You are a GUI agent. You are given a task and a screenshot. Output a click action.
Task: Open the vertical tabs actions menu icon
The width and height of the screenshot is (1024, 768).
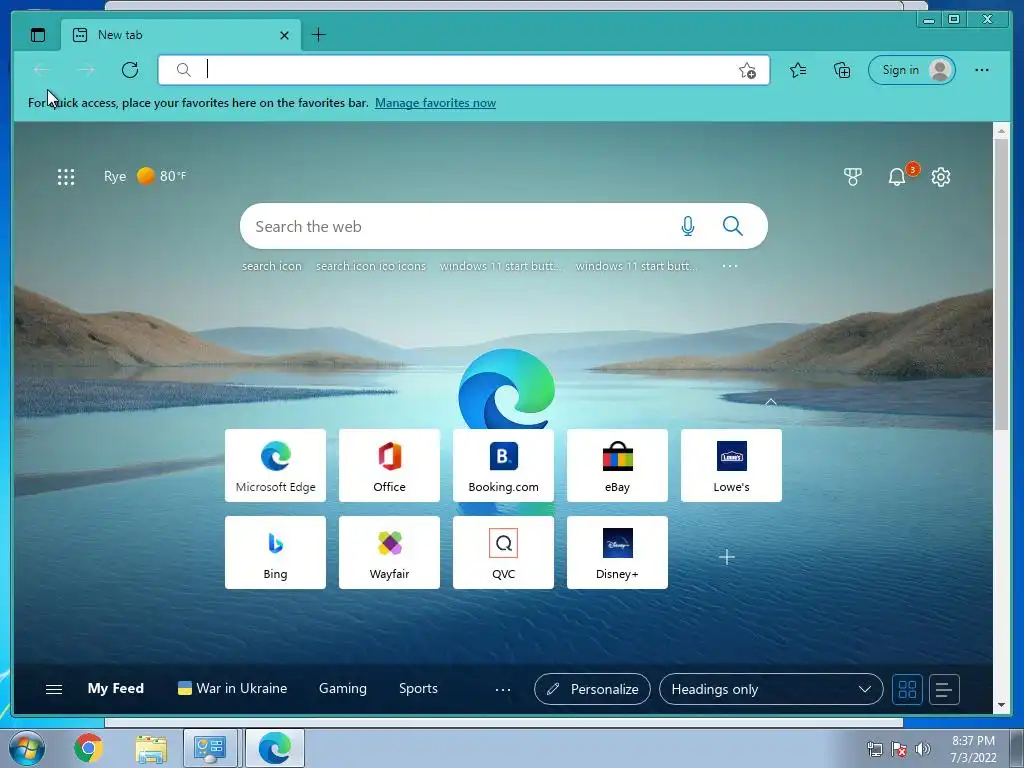click(x=38, y=35)
